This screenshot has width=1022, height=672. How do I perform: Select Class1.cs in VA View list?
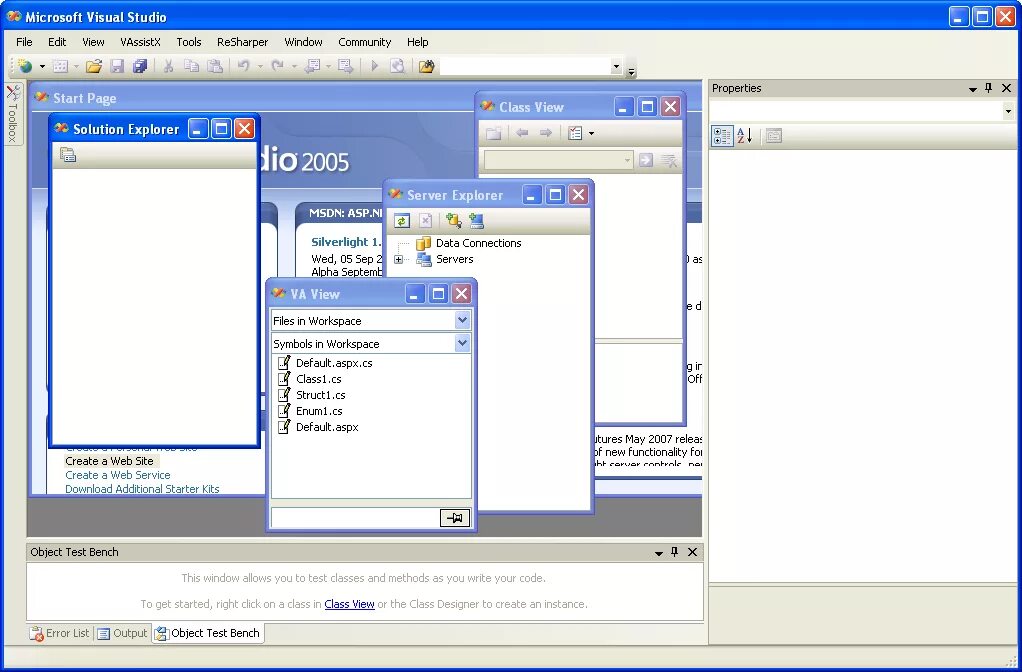(318, 379)
